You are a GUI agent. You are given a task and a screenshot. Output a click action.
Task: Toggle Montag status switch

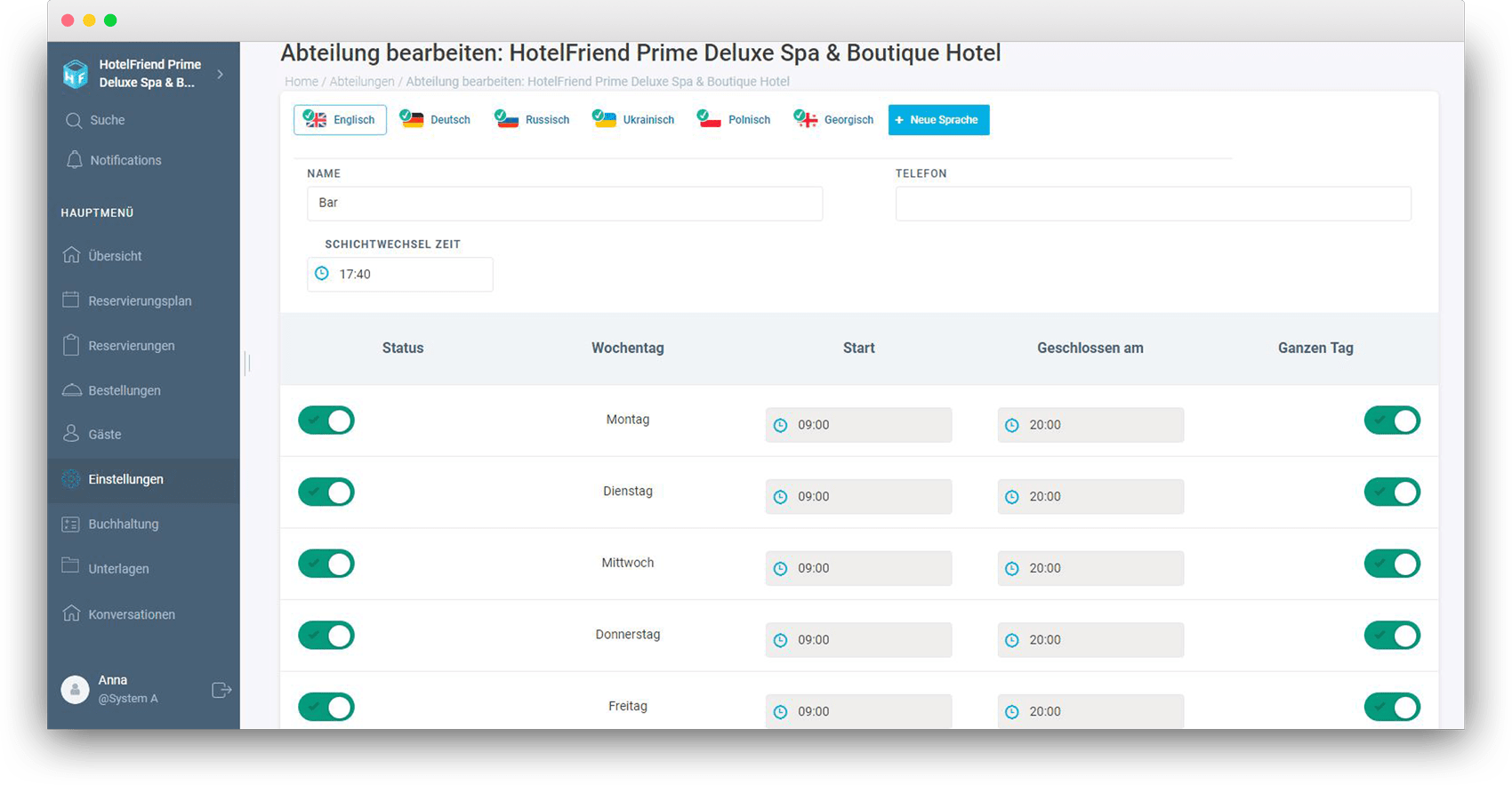tap(326, 421)
